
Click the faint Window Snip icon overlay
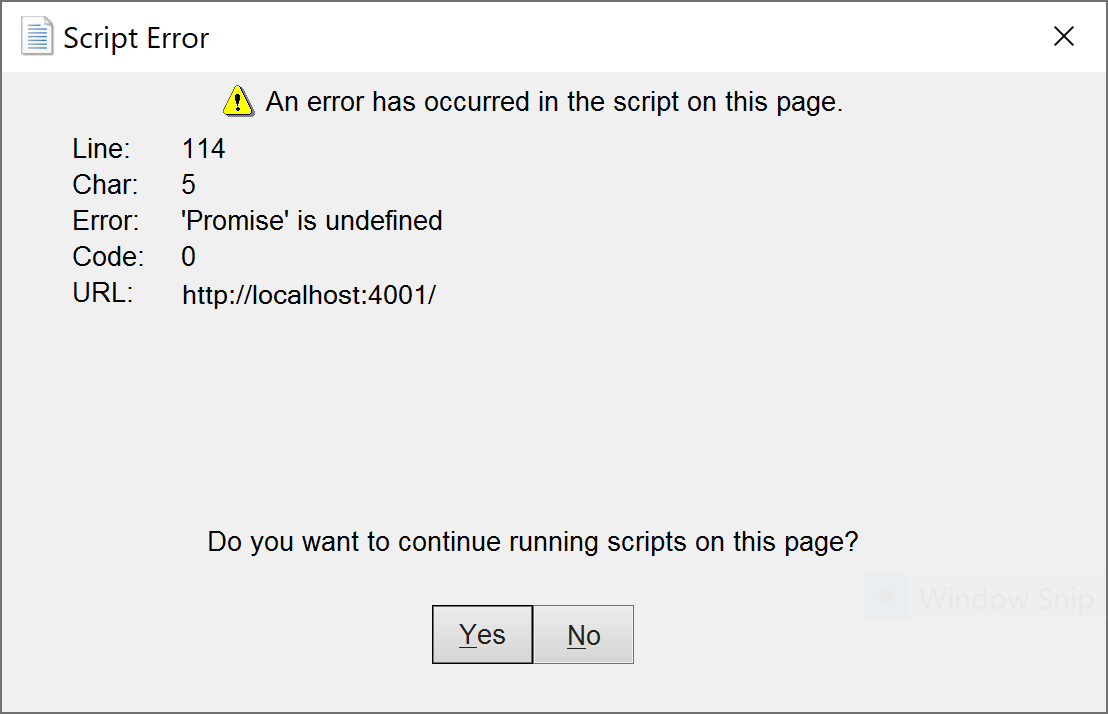[884, 597]
